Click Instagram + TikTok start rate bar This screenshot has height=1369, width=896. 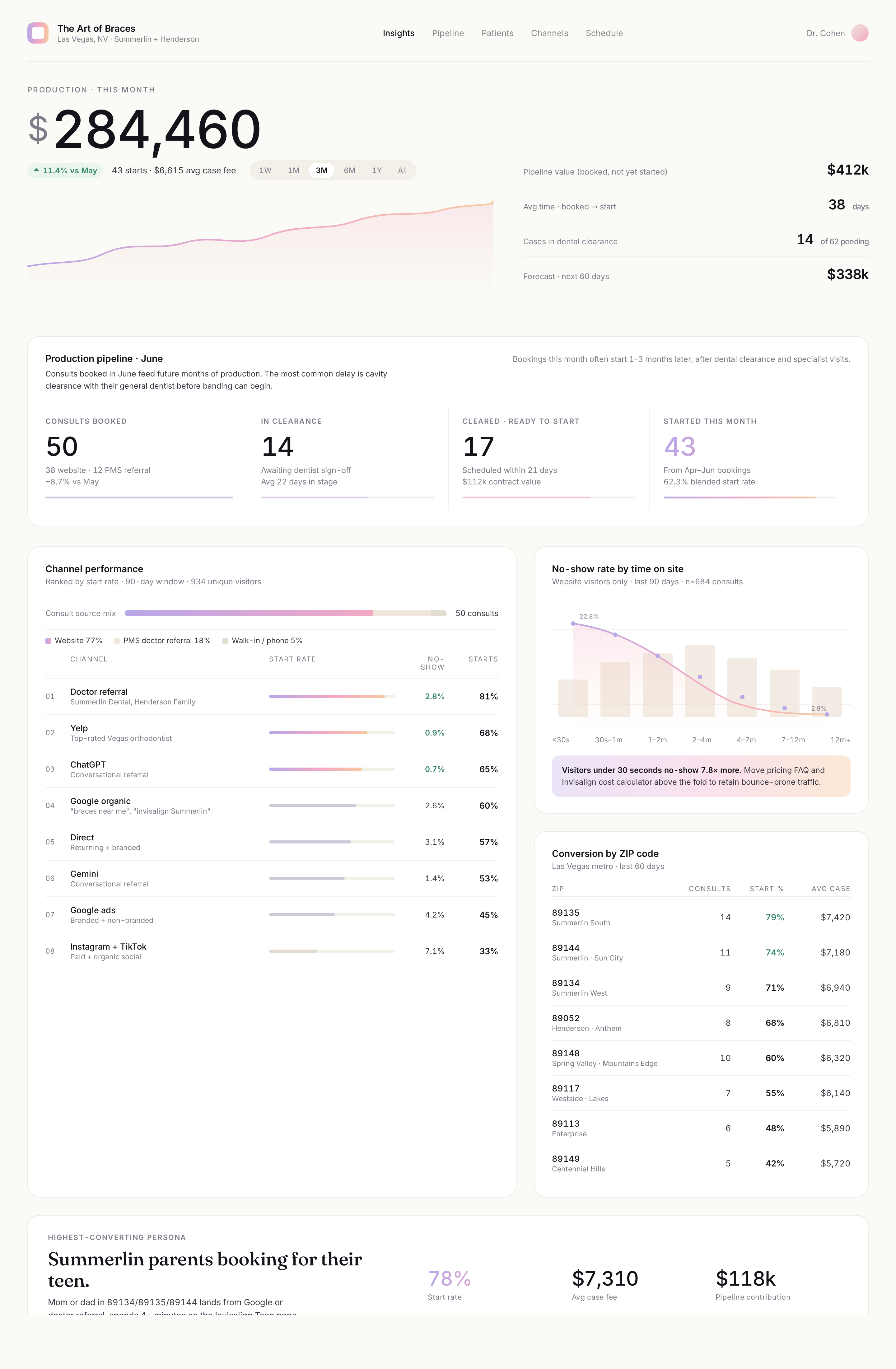click(x=332, y=951)
